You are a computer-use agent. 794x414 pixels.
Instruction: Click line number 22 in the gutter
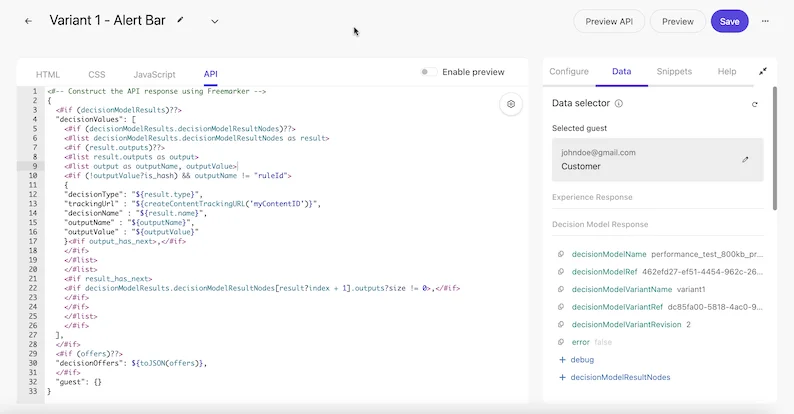click(x=33, y=288)
